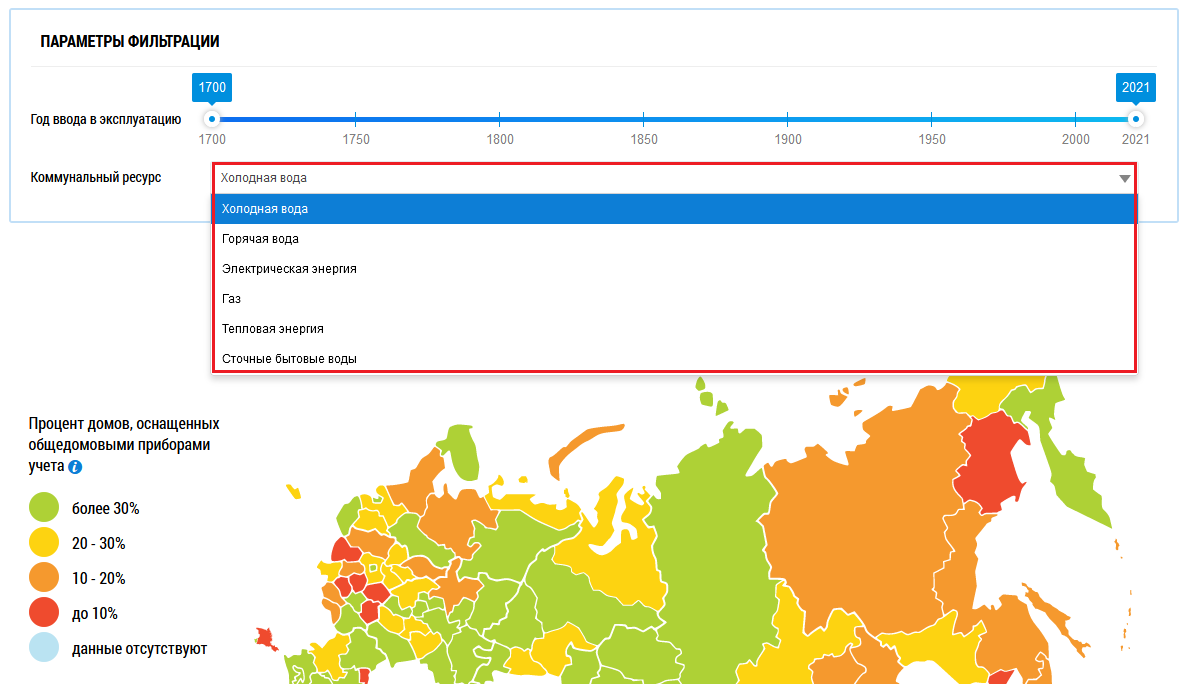Click the dropdown arrow of Коммунальный ресурс
Screen dimensions: 1189x684
(x=1124, y=179)
